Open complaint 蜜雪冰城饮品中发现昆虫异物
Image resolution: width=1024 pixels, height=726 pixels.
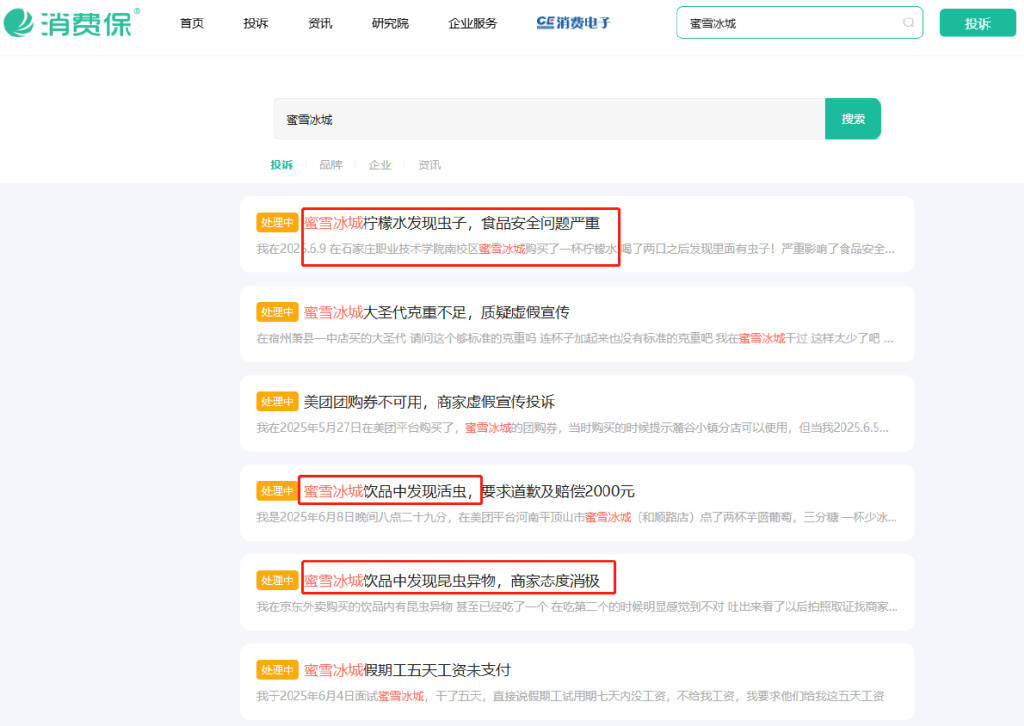point(451,581)
